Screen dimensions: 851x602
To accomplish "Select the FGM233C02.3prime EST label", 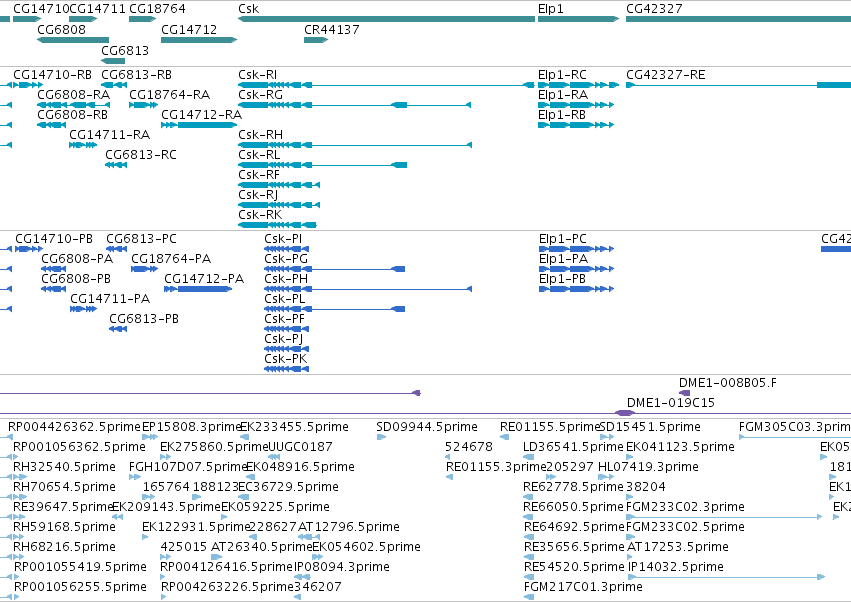I will (685, 508).
